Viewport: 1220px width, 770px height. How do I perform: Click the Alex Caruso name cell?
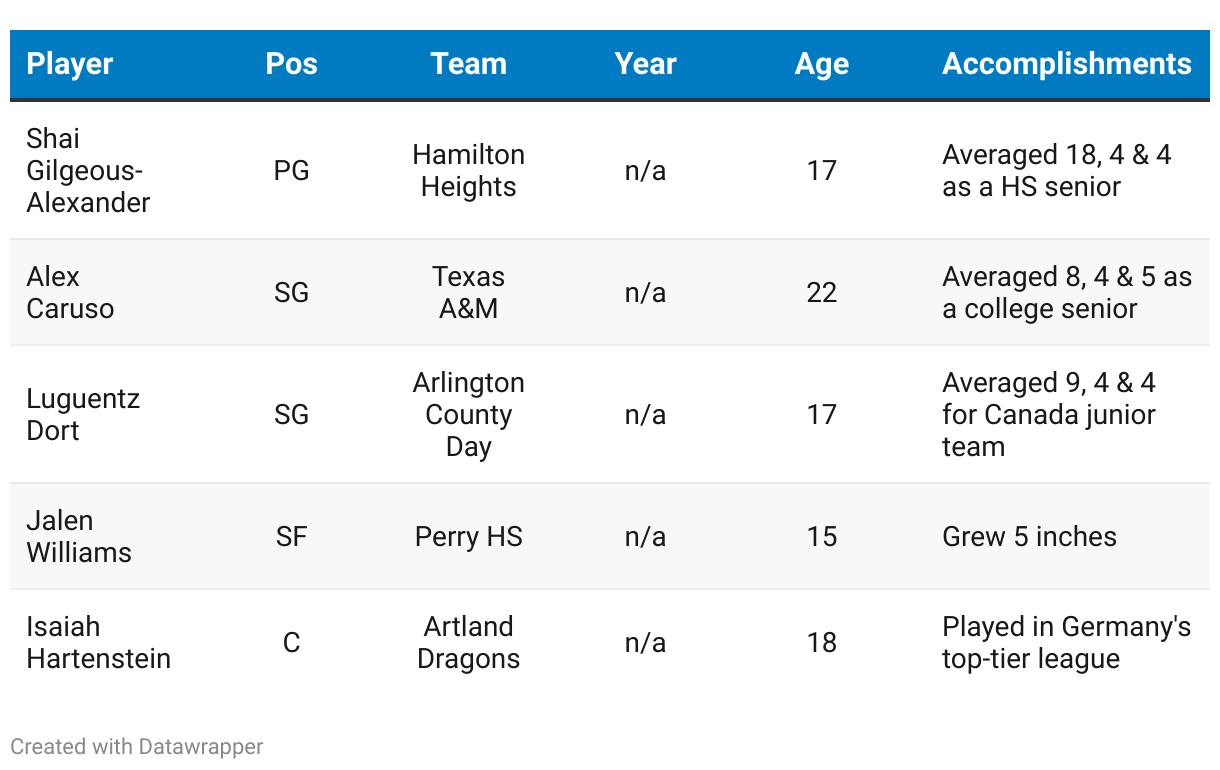(70, 292)
